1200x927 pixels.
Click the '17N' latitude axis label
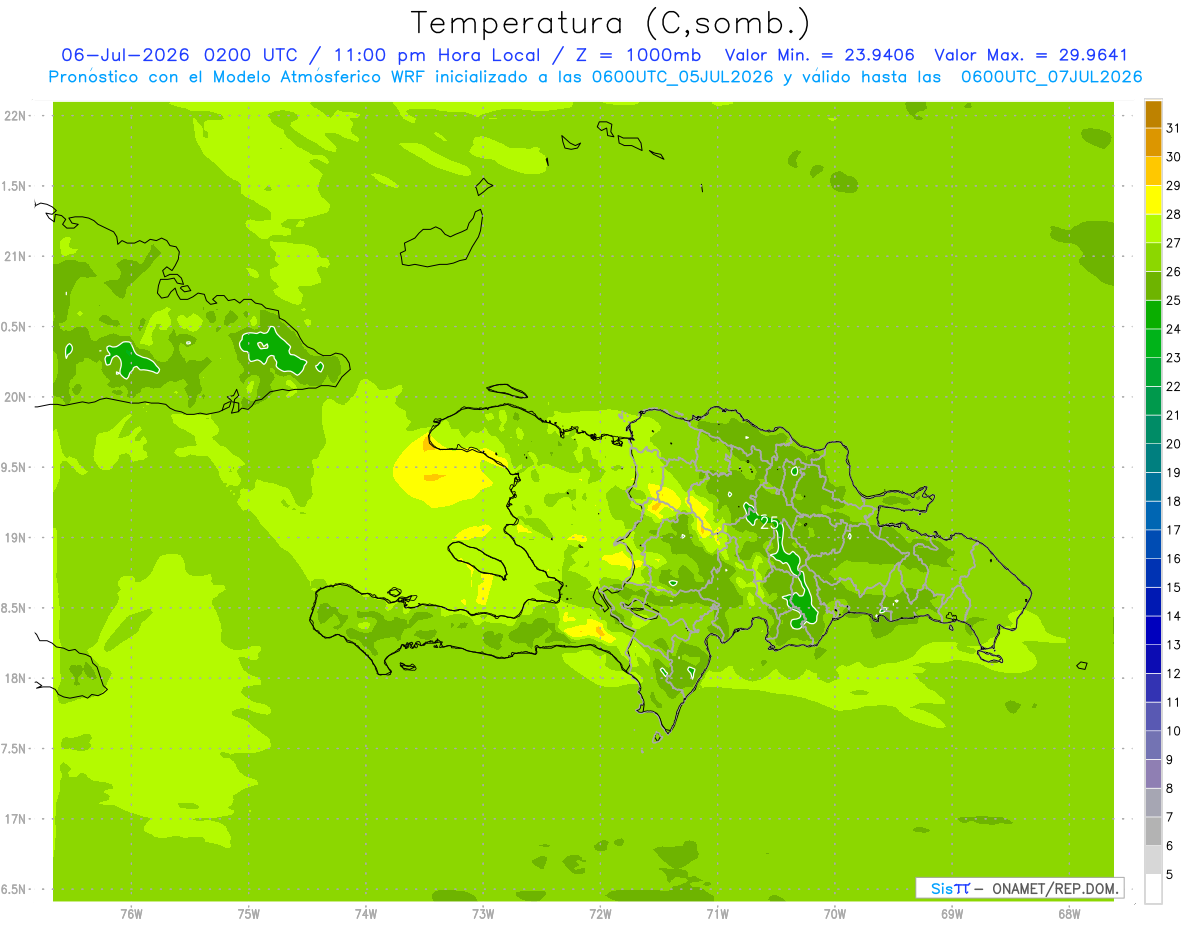(x=16, y=819)
